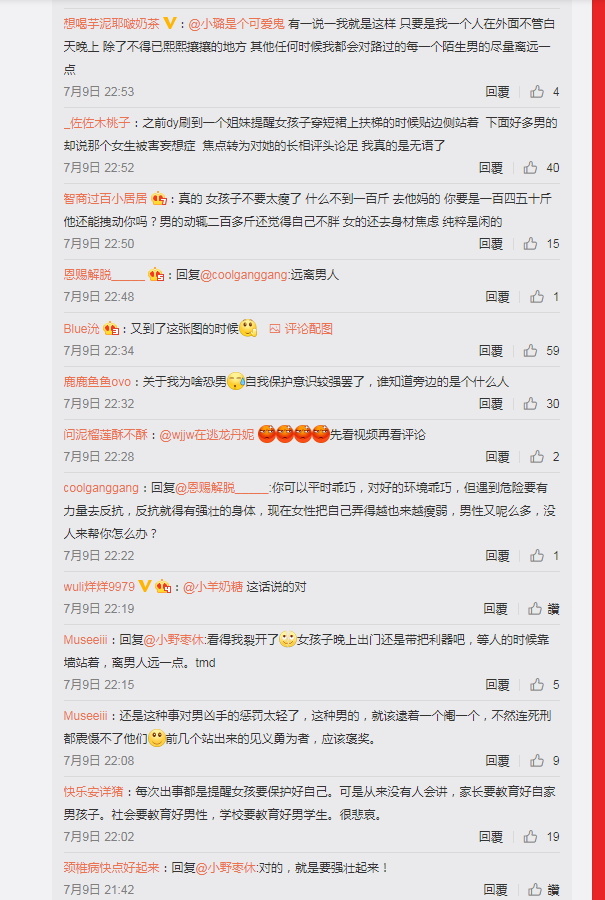The image size is (605, 900).
Task: Like the 想喝芋泥耶啵奶茶 comment with 4 likes
Action: (537, 91)
